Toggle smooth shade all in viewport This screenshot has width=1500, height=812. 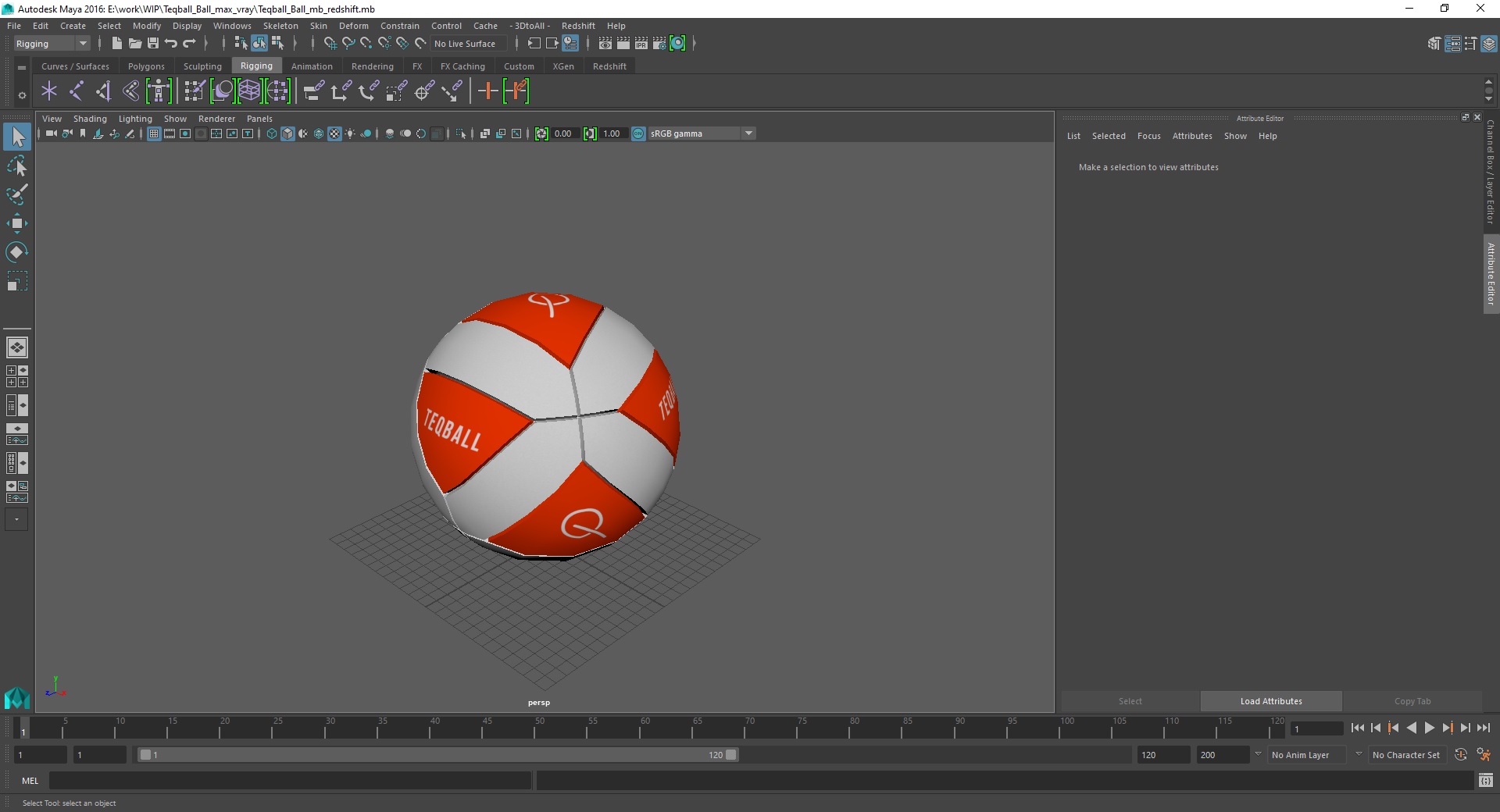tap(287, 134)
